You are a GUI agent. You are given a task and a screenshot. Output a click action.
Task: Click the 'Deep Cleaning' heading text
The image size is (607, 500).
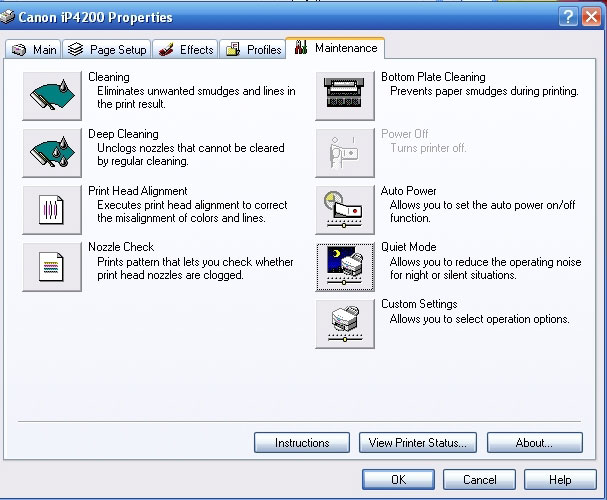[x=123, y=134]
